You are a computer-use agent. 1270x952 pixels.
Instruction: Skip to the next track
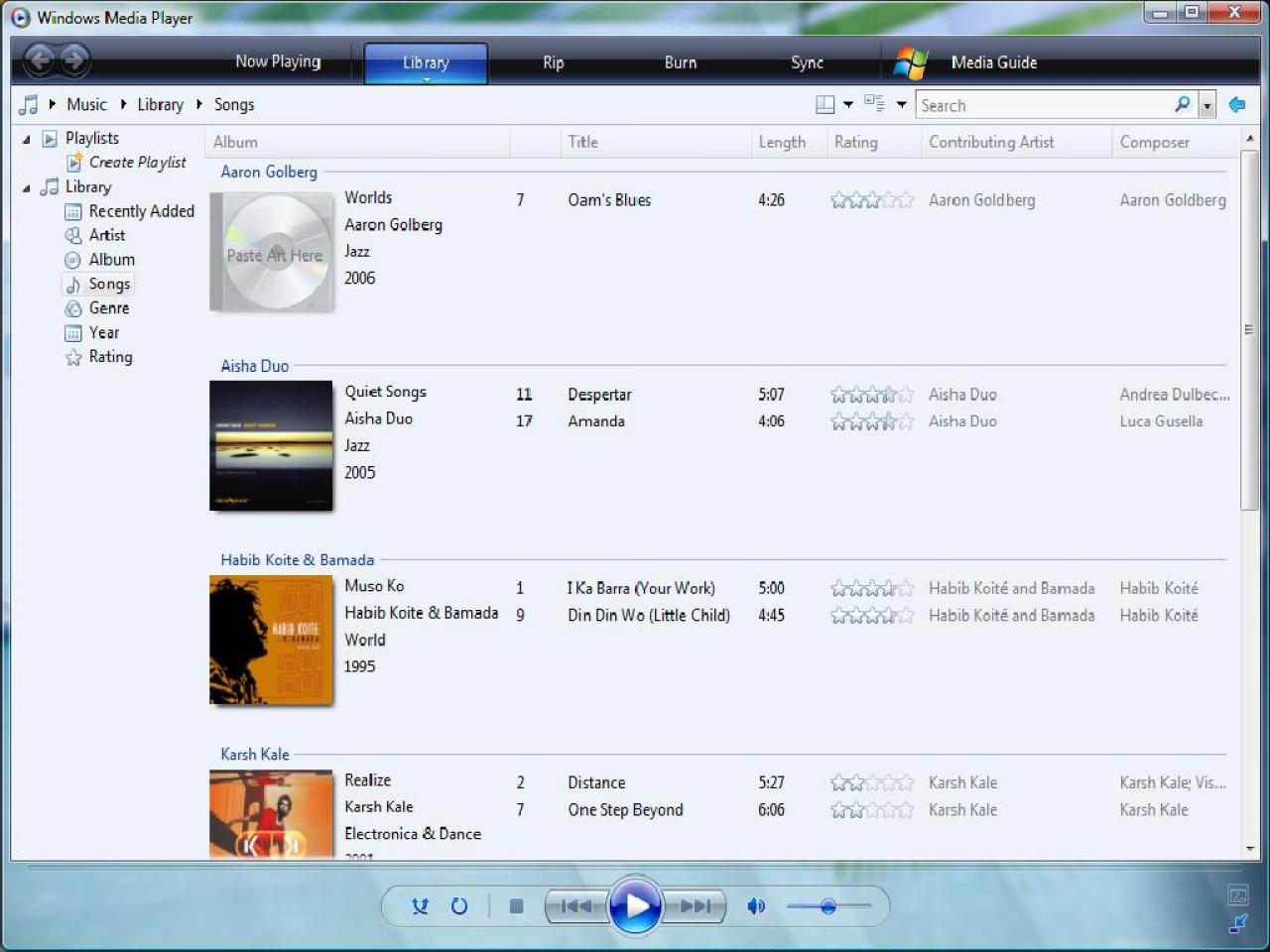696,905
